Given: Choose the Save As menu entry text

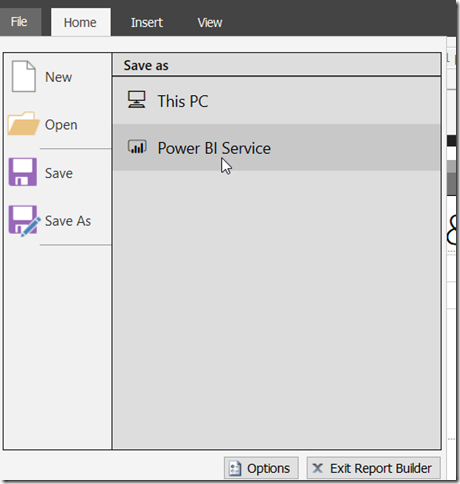Looking at the screenshot, I should click(68, 221).
